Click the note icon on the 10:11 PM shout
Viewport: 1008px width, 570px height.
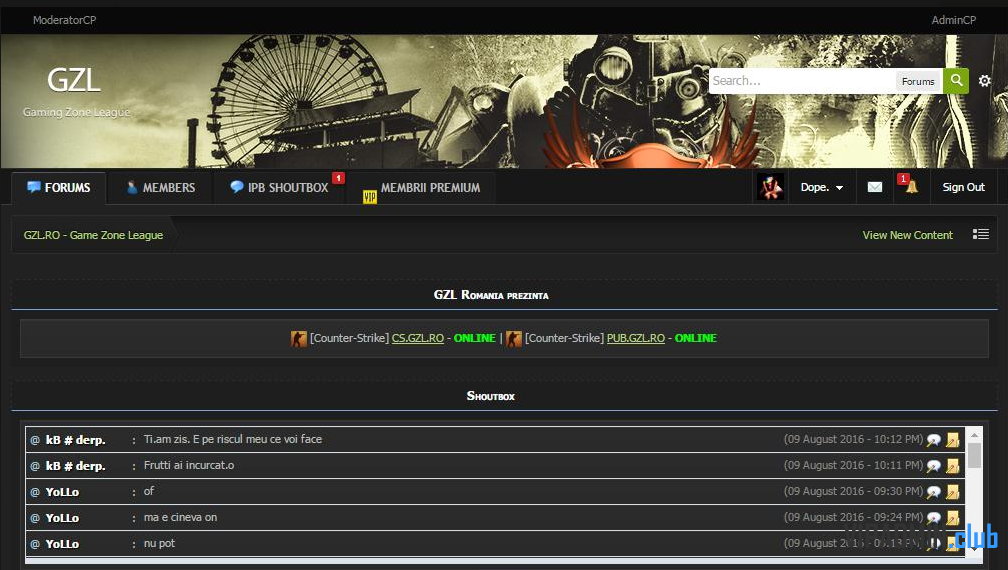pyautogui.click(x=953, y=466)
